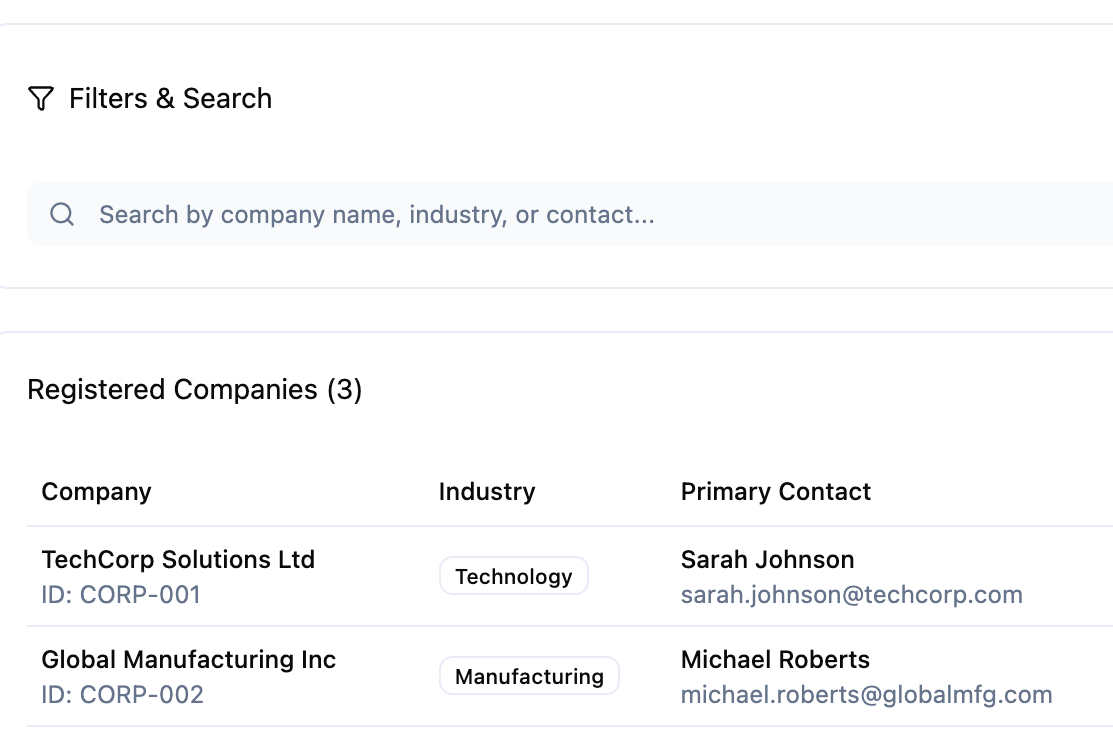Open the TechCorp Solutions Ltd company
The height and width of the screenshot is (742, 1113).
coord(178,560)
